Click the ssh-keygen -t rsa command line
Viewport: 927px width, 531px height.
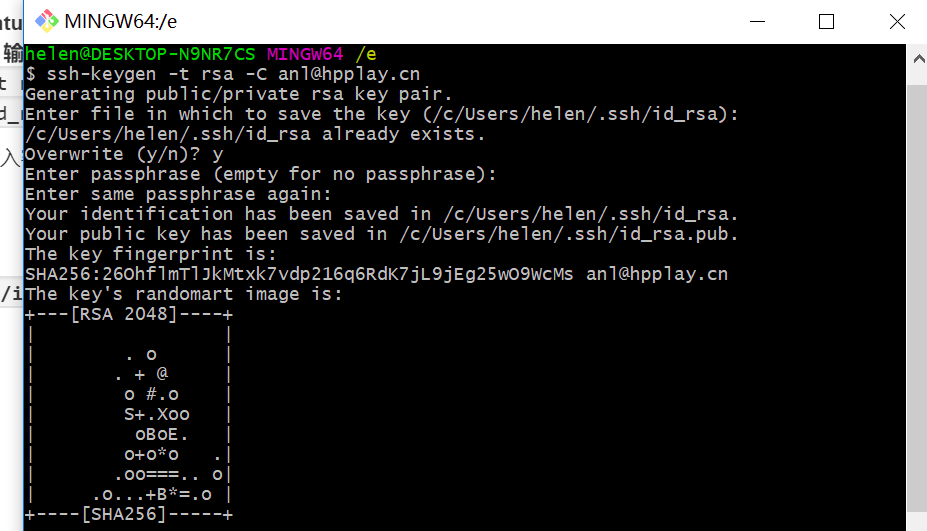click(x=222, y=74)
